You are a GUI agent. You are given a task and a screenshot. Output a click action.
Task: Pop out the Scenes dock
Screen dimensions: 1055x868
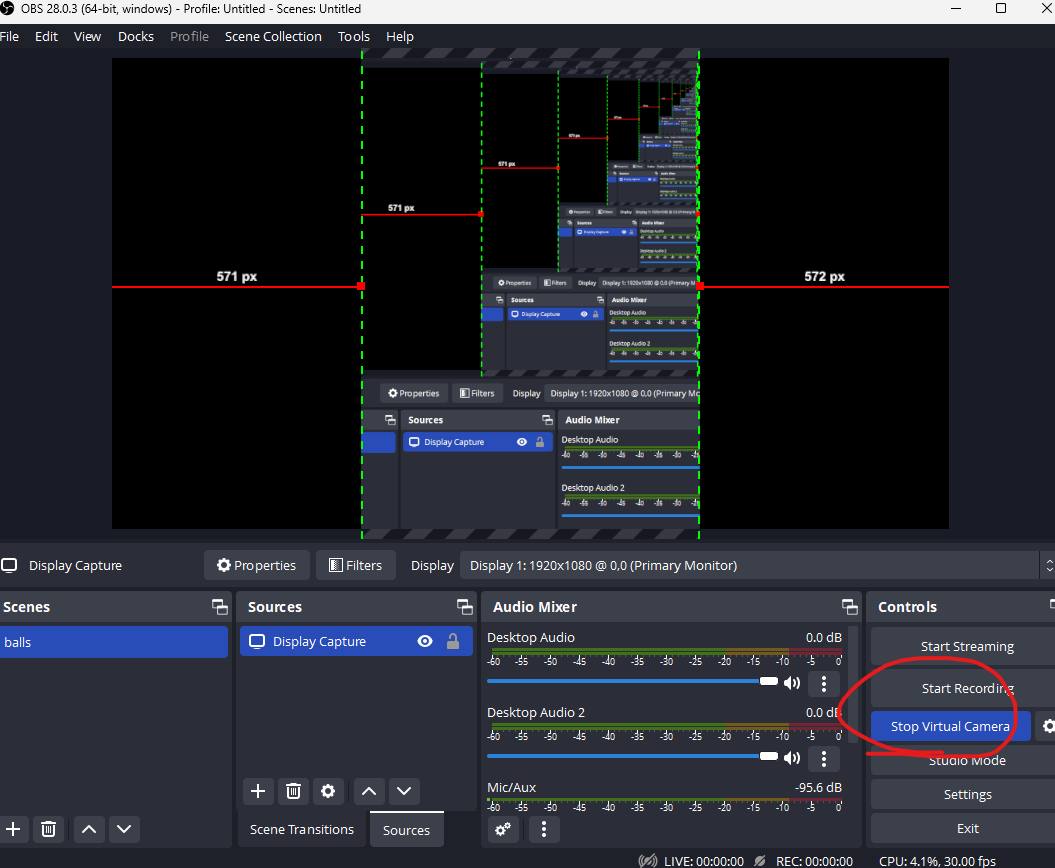[x=220, y=607]
